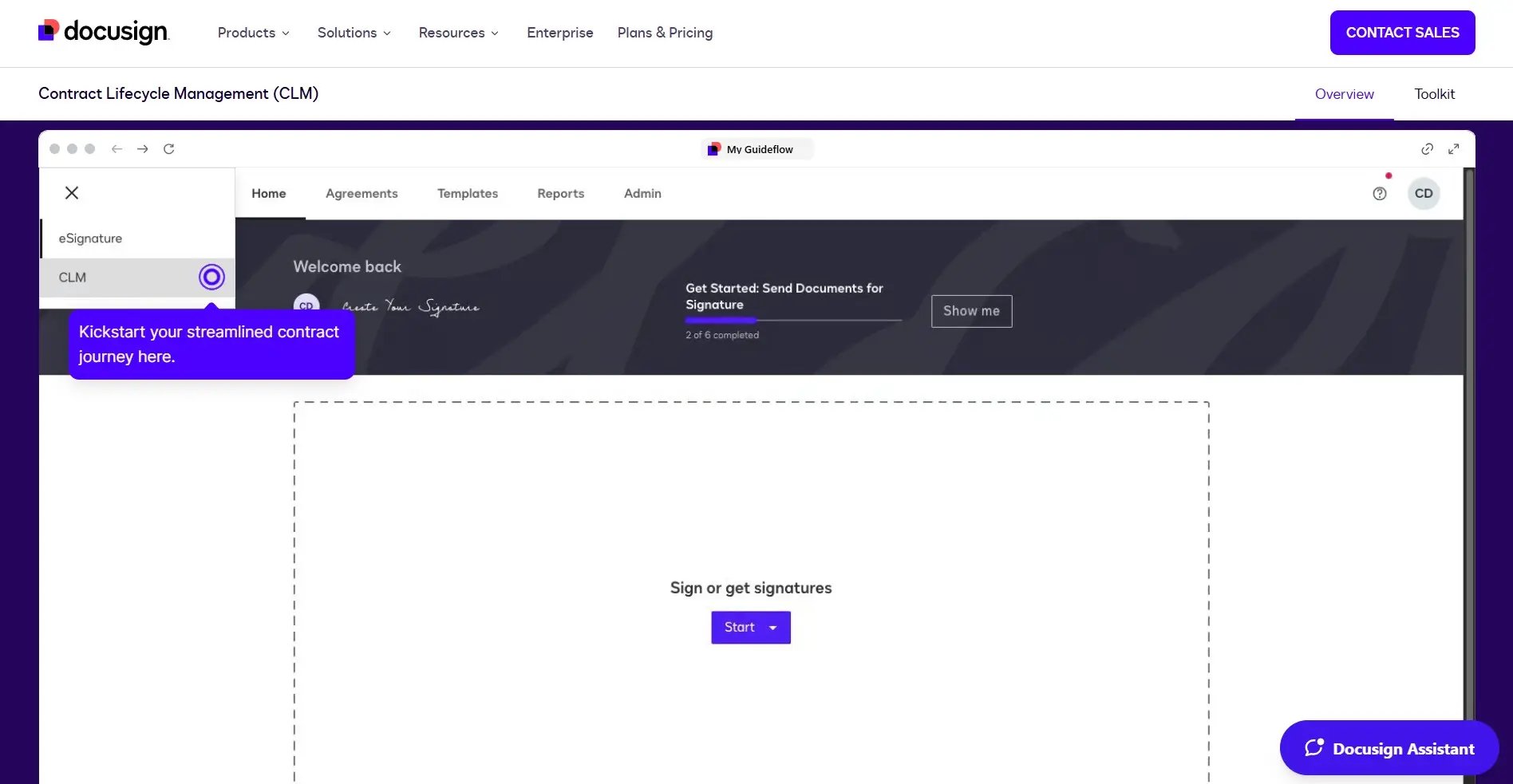
Task: Select the Admin tab
Action: click(x=642, y=194)
